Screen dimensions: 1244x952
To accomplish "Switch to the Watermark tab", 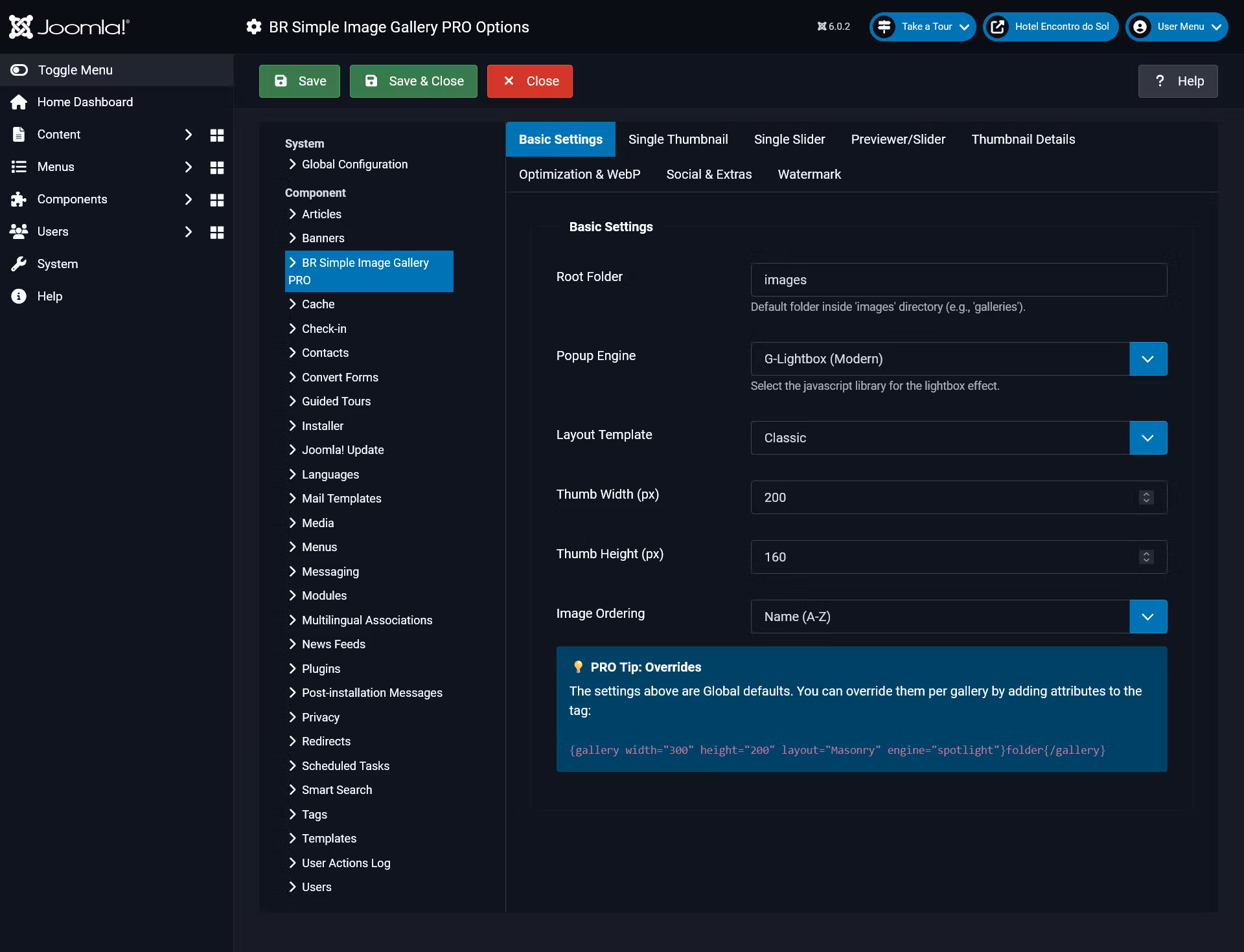I will 809,174.
